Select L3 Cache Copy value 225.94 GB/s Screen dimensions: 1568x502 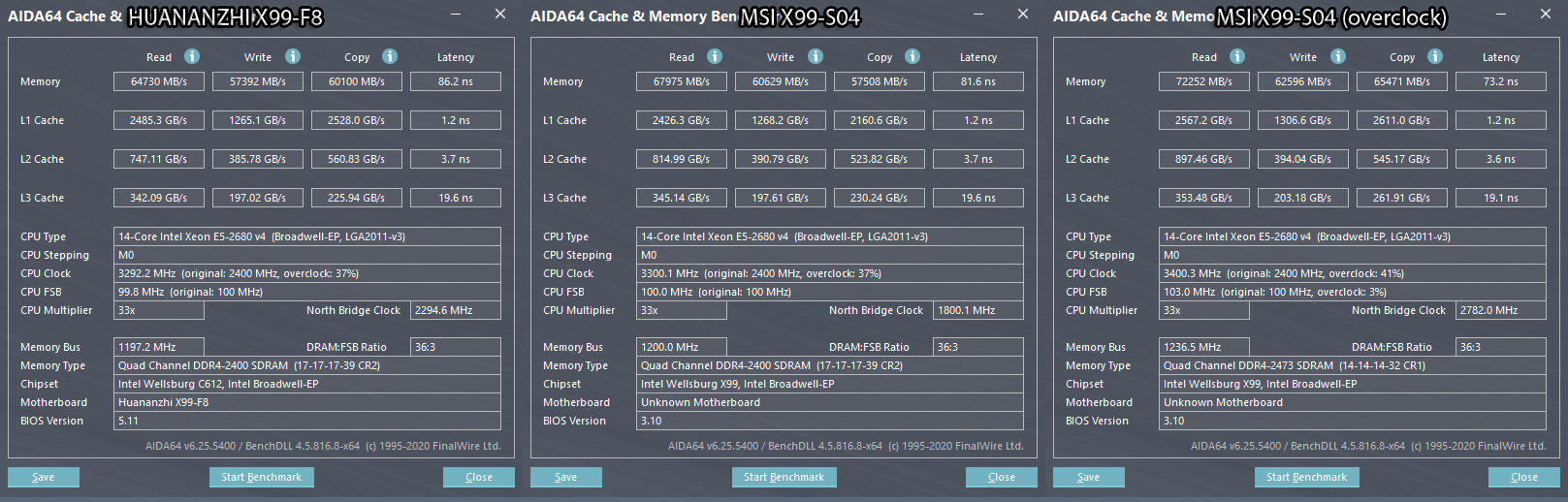click(x=357, y=198)
